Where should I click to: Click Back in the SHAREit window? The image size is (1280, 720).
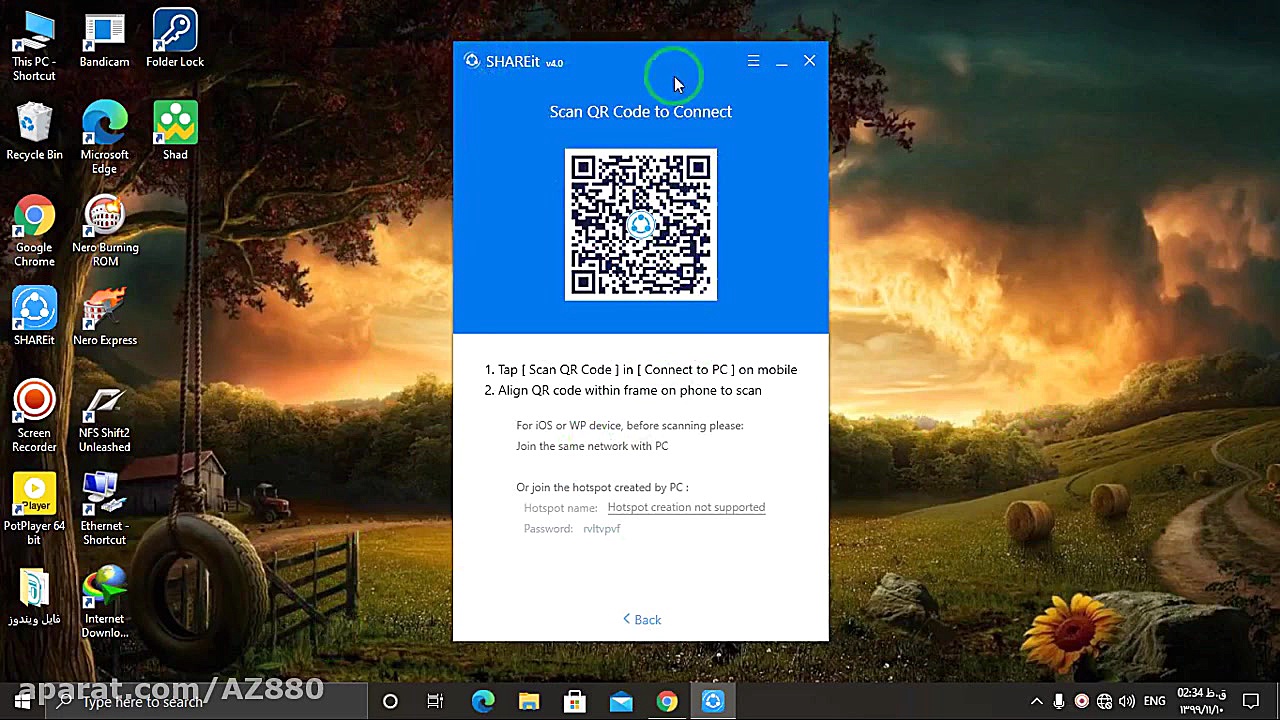641,619
